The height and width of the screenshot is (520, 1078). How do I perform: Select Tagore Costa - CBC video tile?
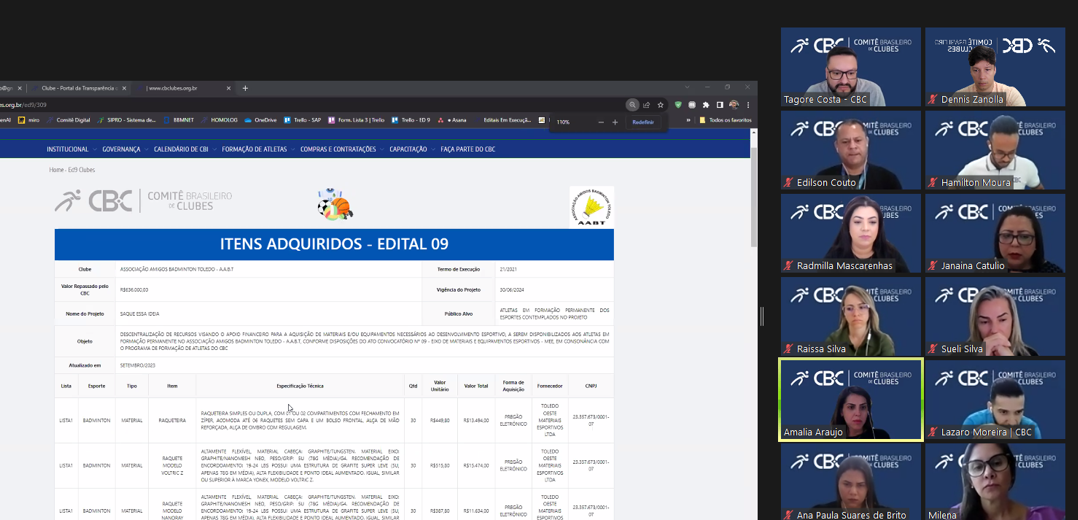(x=850, y=67)
